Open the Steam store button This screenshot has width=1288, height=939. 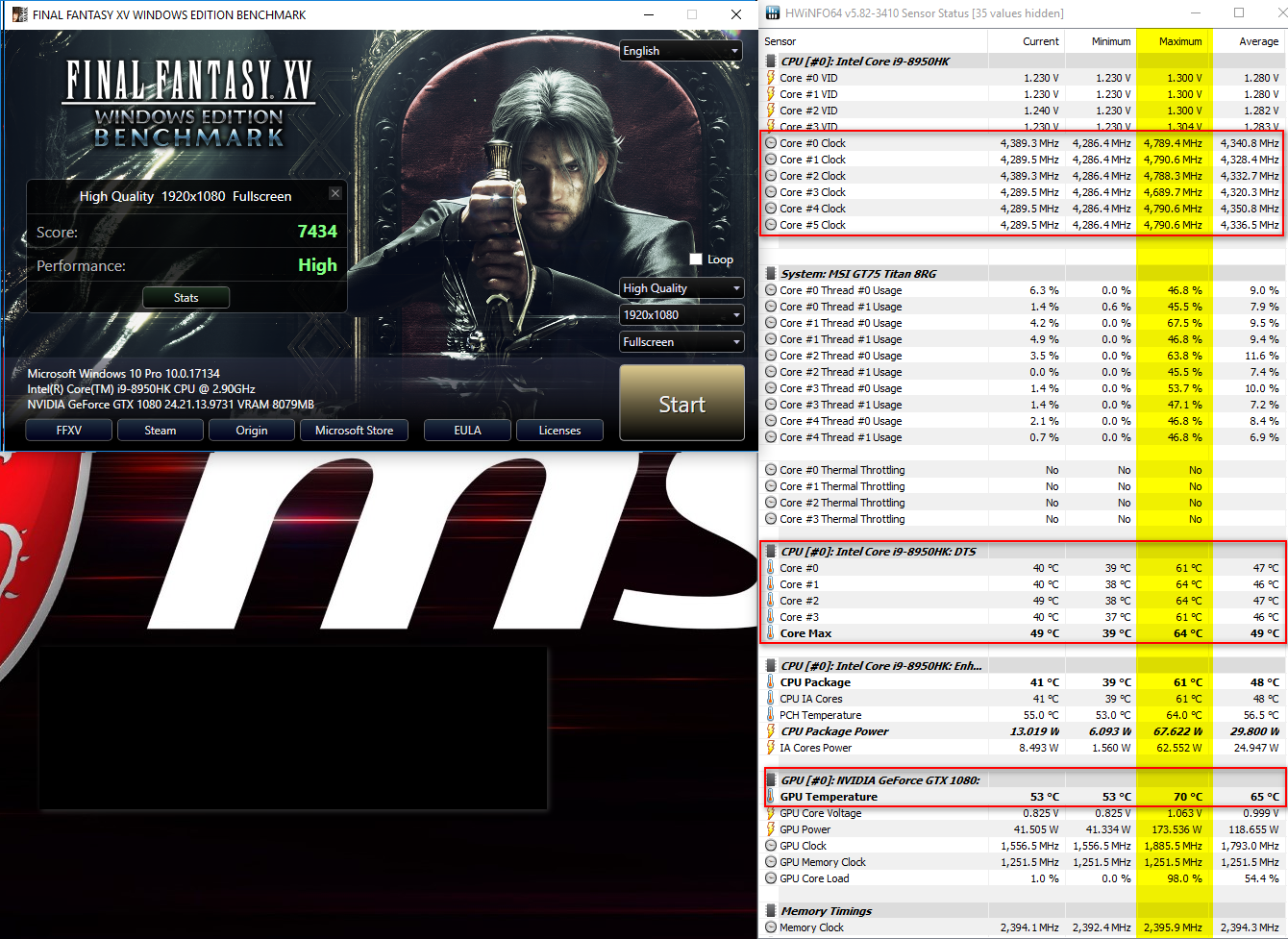click(161, 431)
